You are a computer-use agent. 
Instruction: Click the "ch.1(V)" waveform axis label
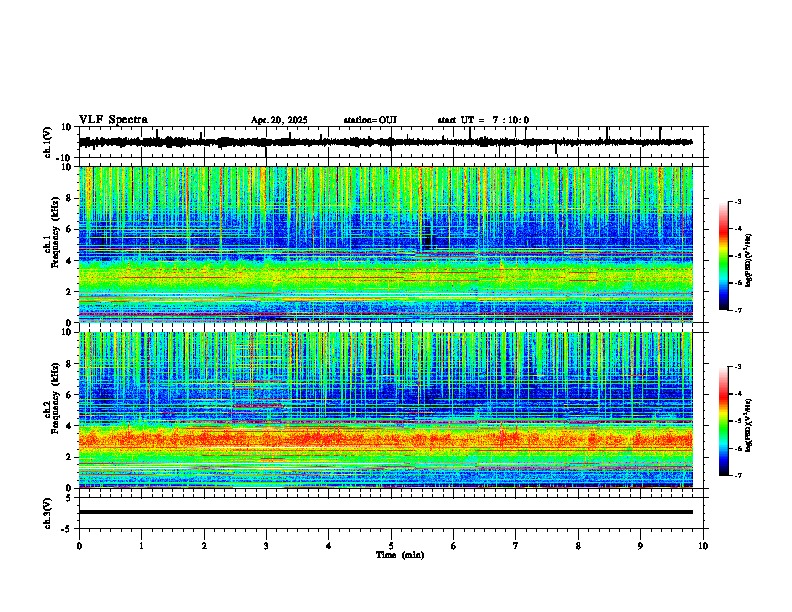tap(48, 142)
